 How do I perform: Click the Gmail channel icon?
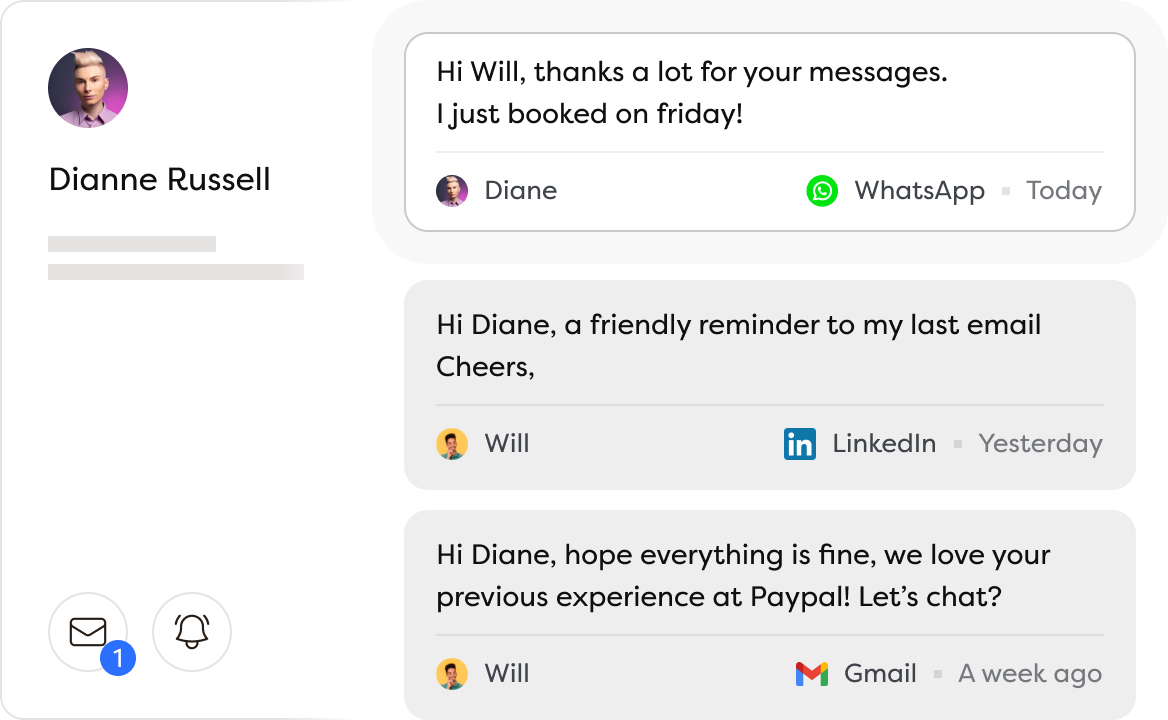[x=812, y=673]
